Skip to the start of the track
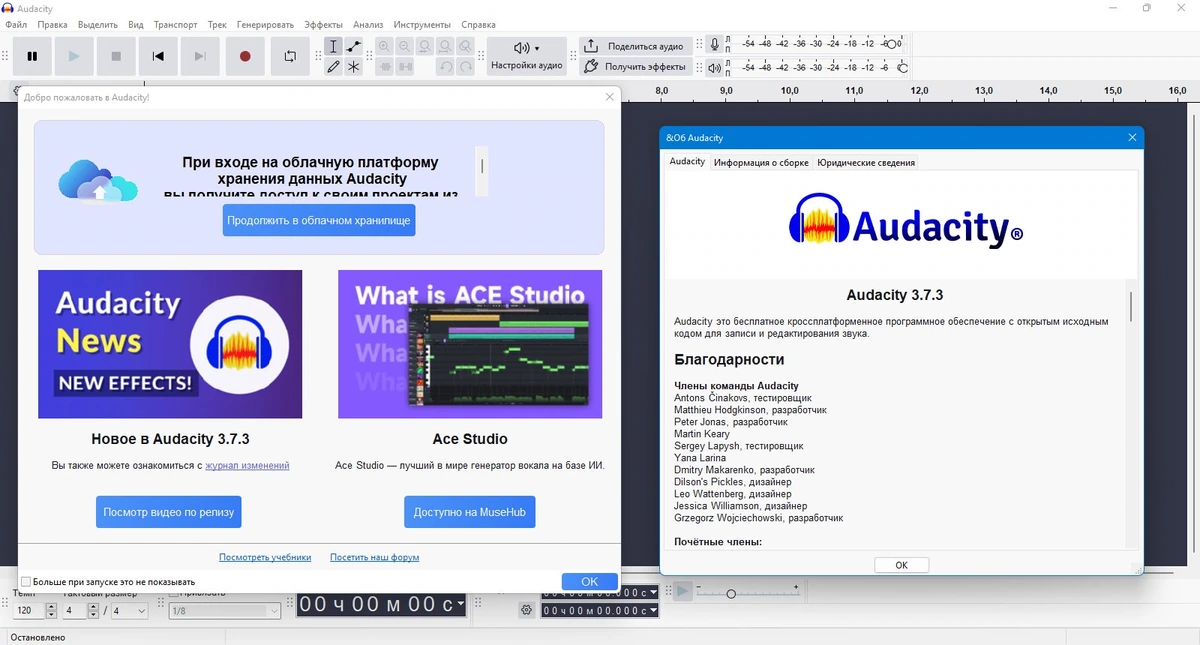This screenshot has width=1200, height=645. point(158,57)
